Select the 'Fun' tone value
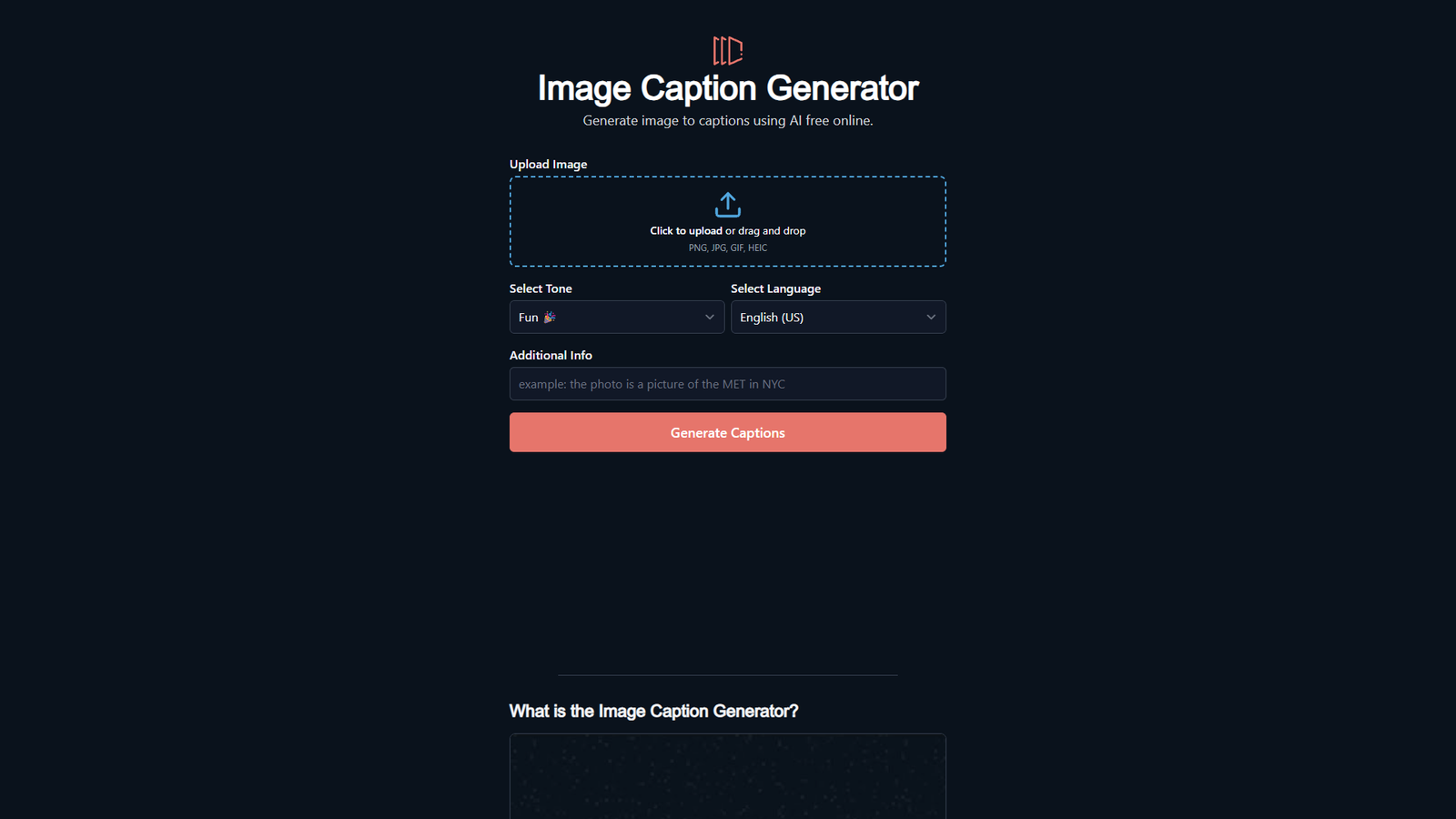 (x=528, y=317)
